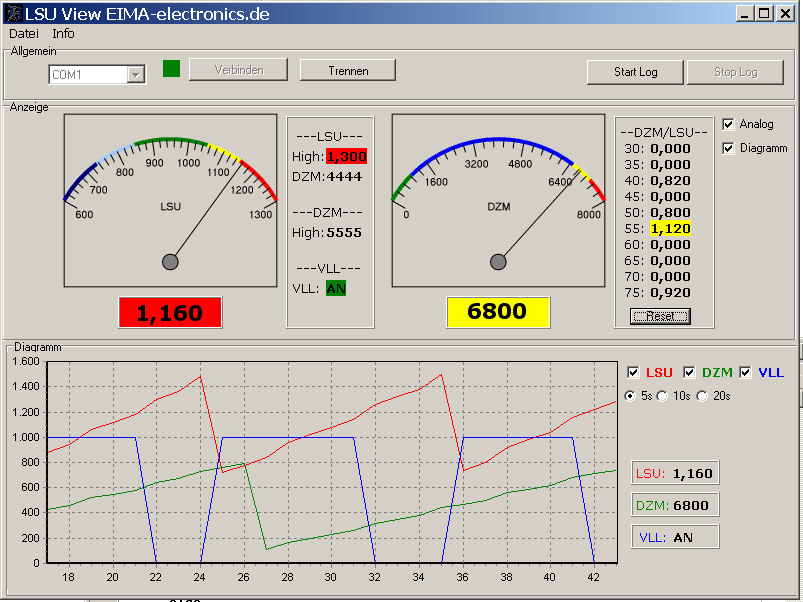This screenshot has height=602, width=803.
Task: Click the LSU analog gauge
Action: click(x=171, y=201)
